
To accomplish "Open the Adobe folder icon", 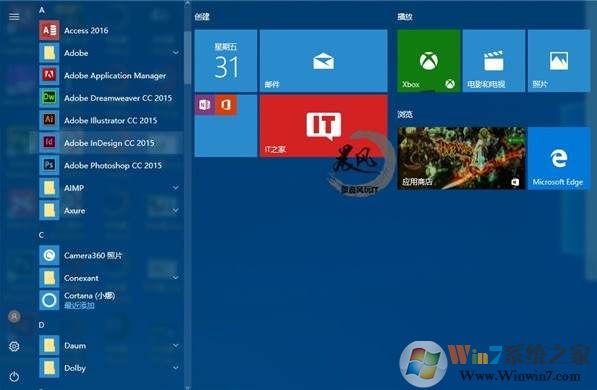I will (x=49, y=53).
